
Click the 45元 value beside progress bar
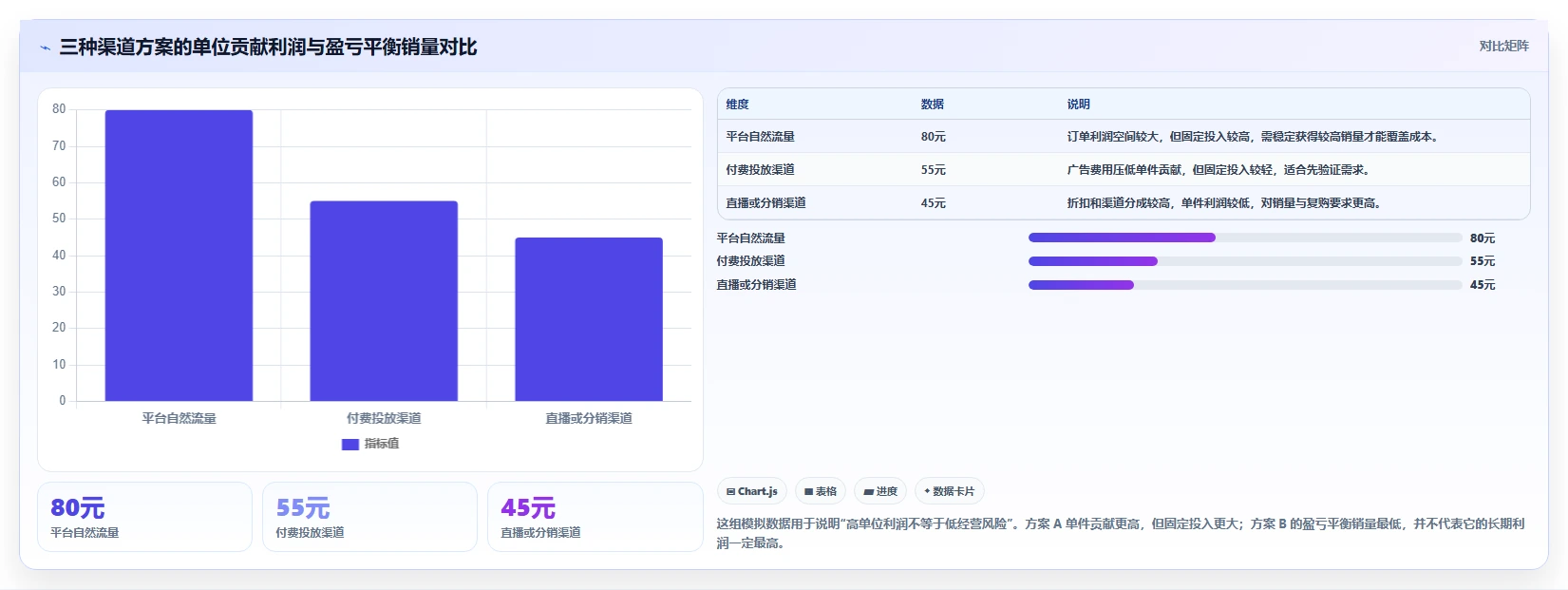click(1483, 285)
